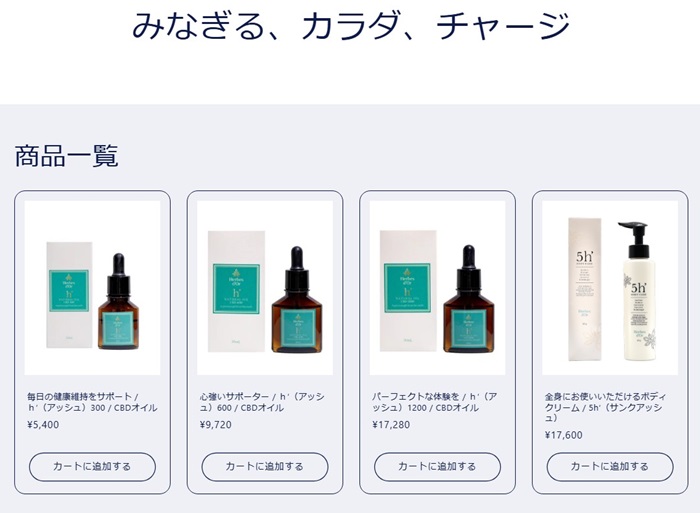Click the みなぎる、カラダ、チャージ headline
Image resolution: width=700 pixels, height=513 pixels.
[x=351, y=26]
